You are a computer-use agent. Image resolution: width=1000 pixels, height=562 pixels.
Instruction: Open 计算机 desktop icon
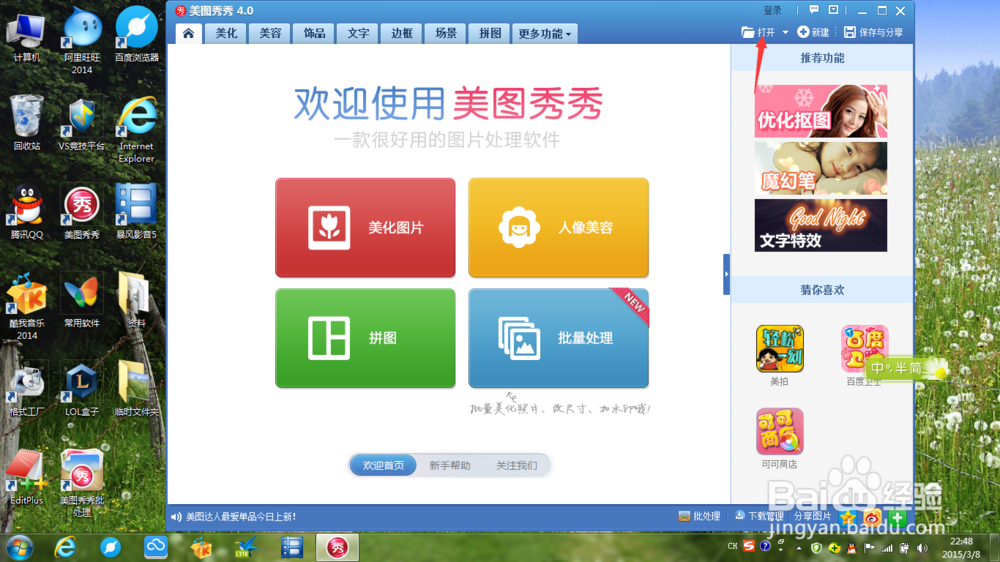tap(26, 37)
